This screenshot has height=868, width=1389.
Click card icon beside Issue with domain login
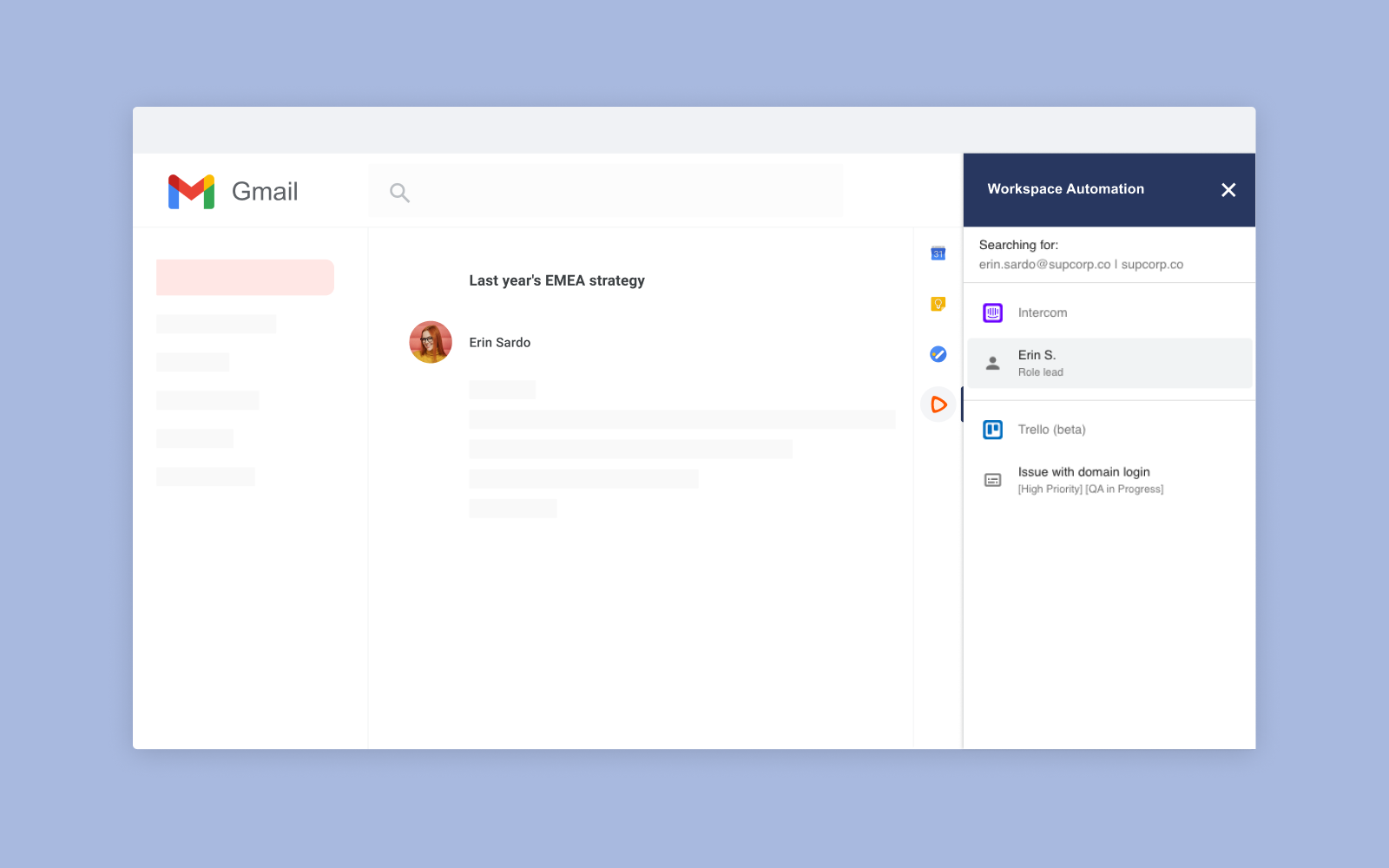[x=993, y=480]
